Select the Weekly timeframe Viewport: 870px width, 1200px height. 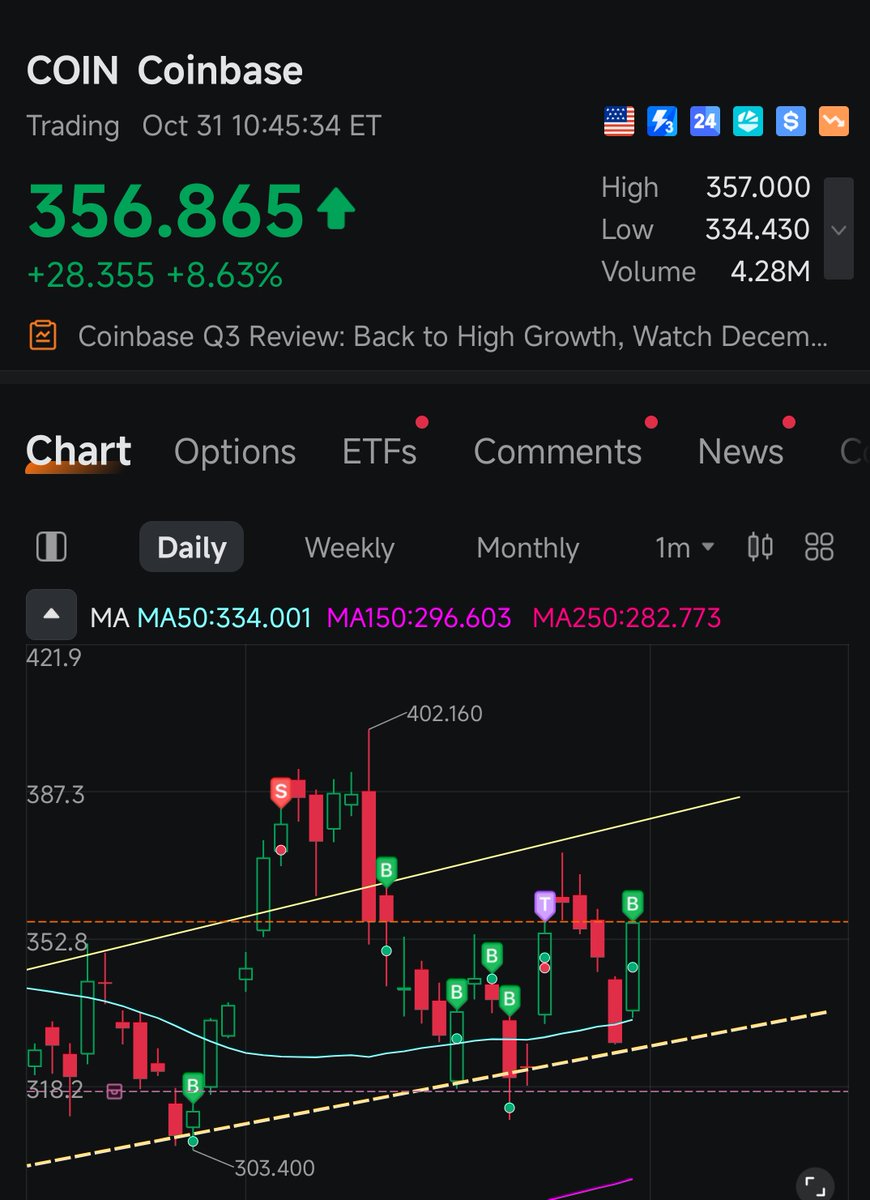(x=349, y=547)
